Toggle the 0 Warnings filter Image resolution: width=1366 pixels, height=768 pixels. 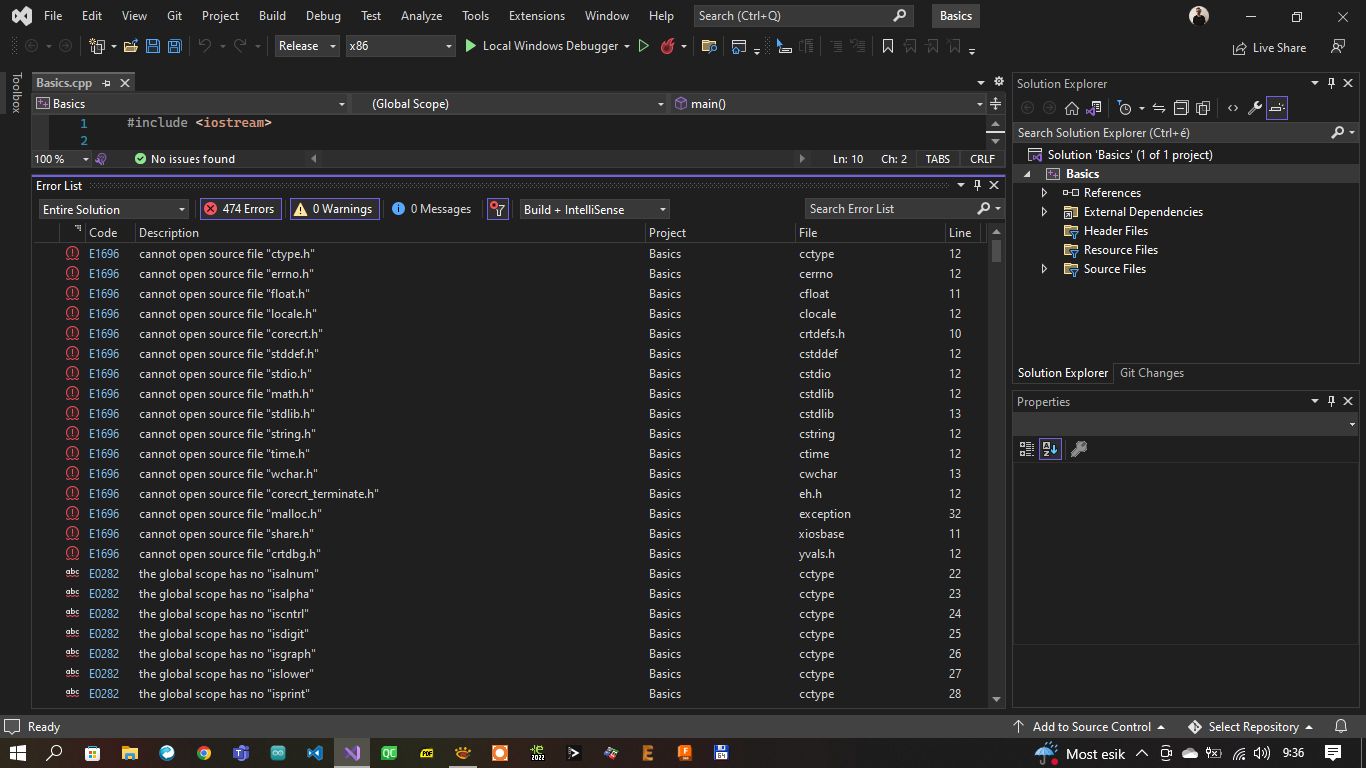click(x=334, y=209)
